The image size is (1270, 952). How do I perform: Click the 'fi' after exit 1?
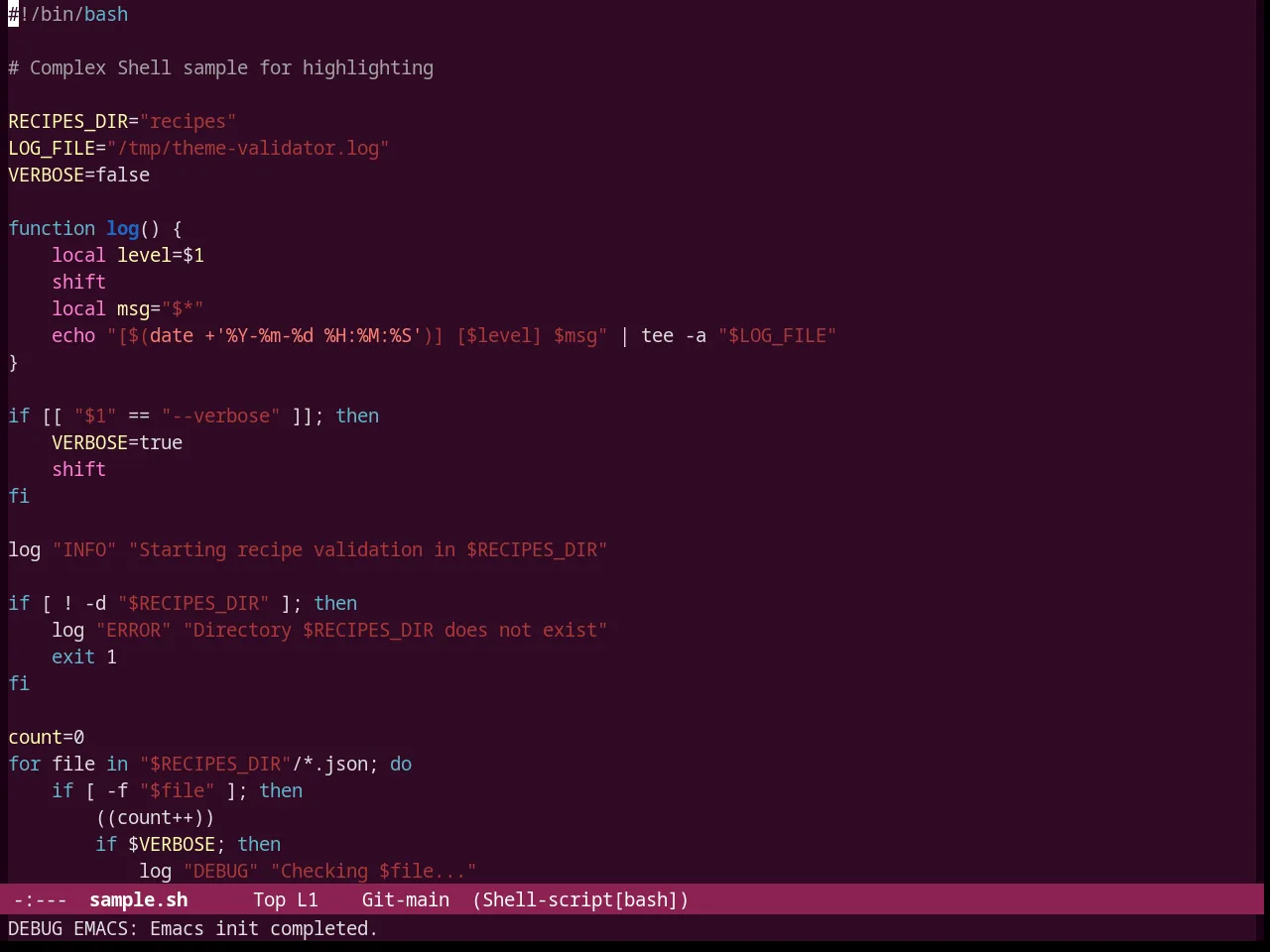click(19, 683)
